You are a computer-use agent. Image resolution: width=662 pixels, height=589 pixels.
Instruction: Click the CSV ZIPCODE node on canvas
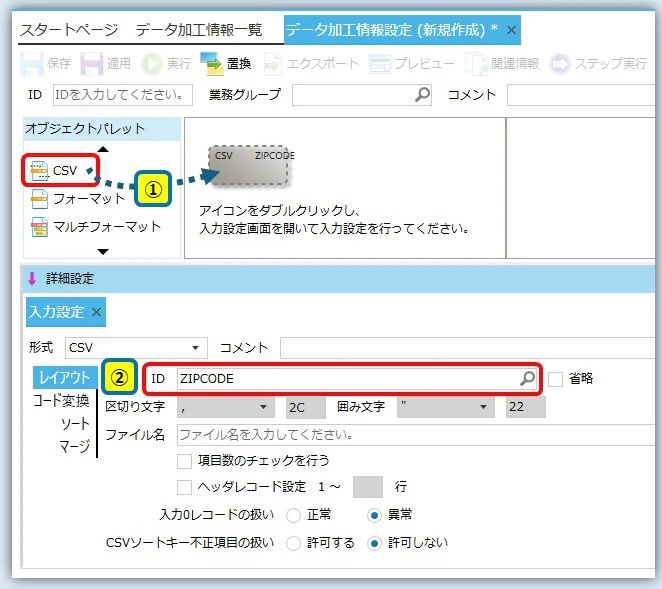249,166
